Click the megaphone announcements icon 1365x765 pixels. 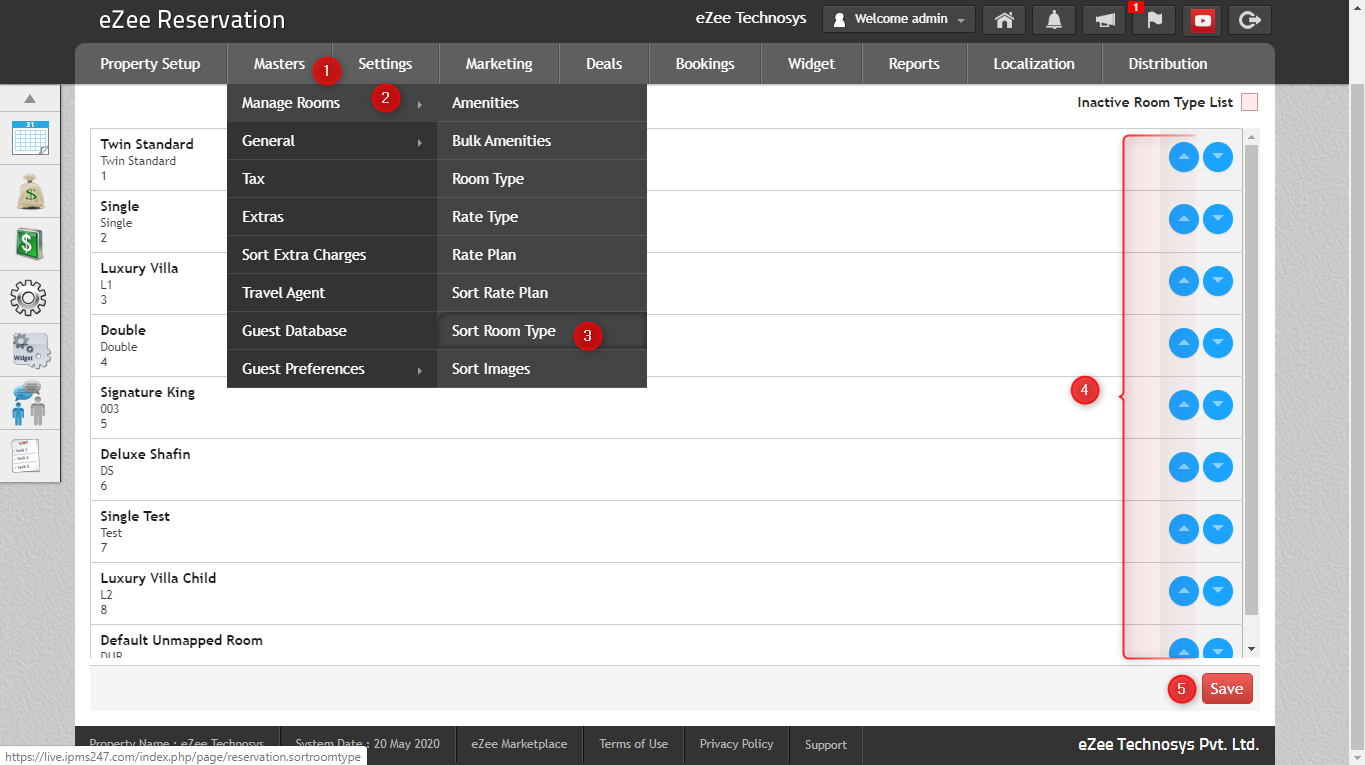1104,20
